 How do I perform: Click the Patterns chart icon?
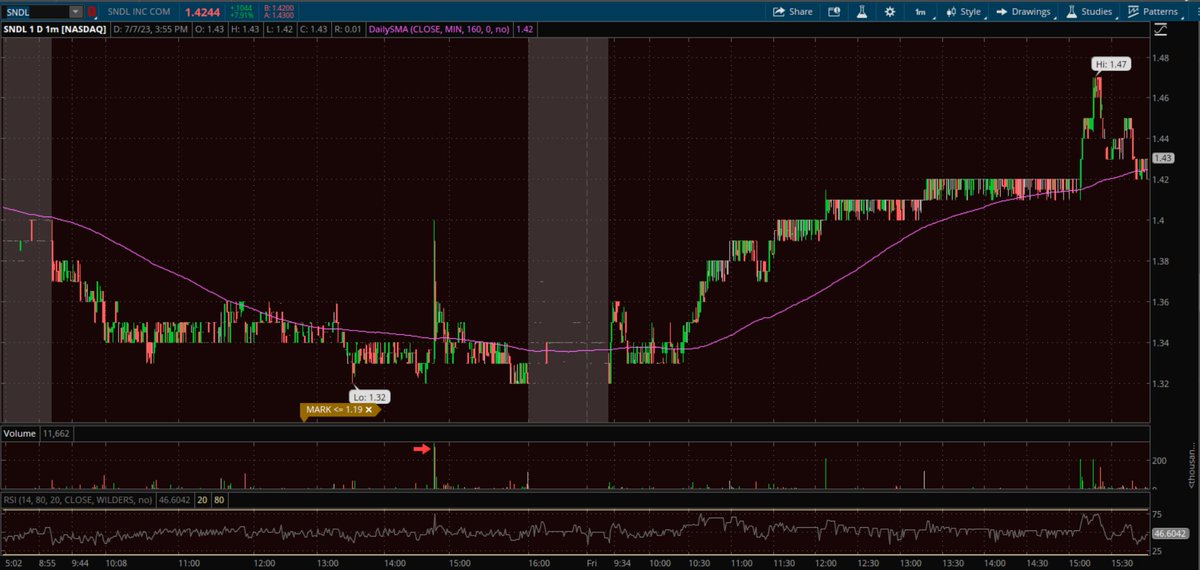(x=1133, y=12)
